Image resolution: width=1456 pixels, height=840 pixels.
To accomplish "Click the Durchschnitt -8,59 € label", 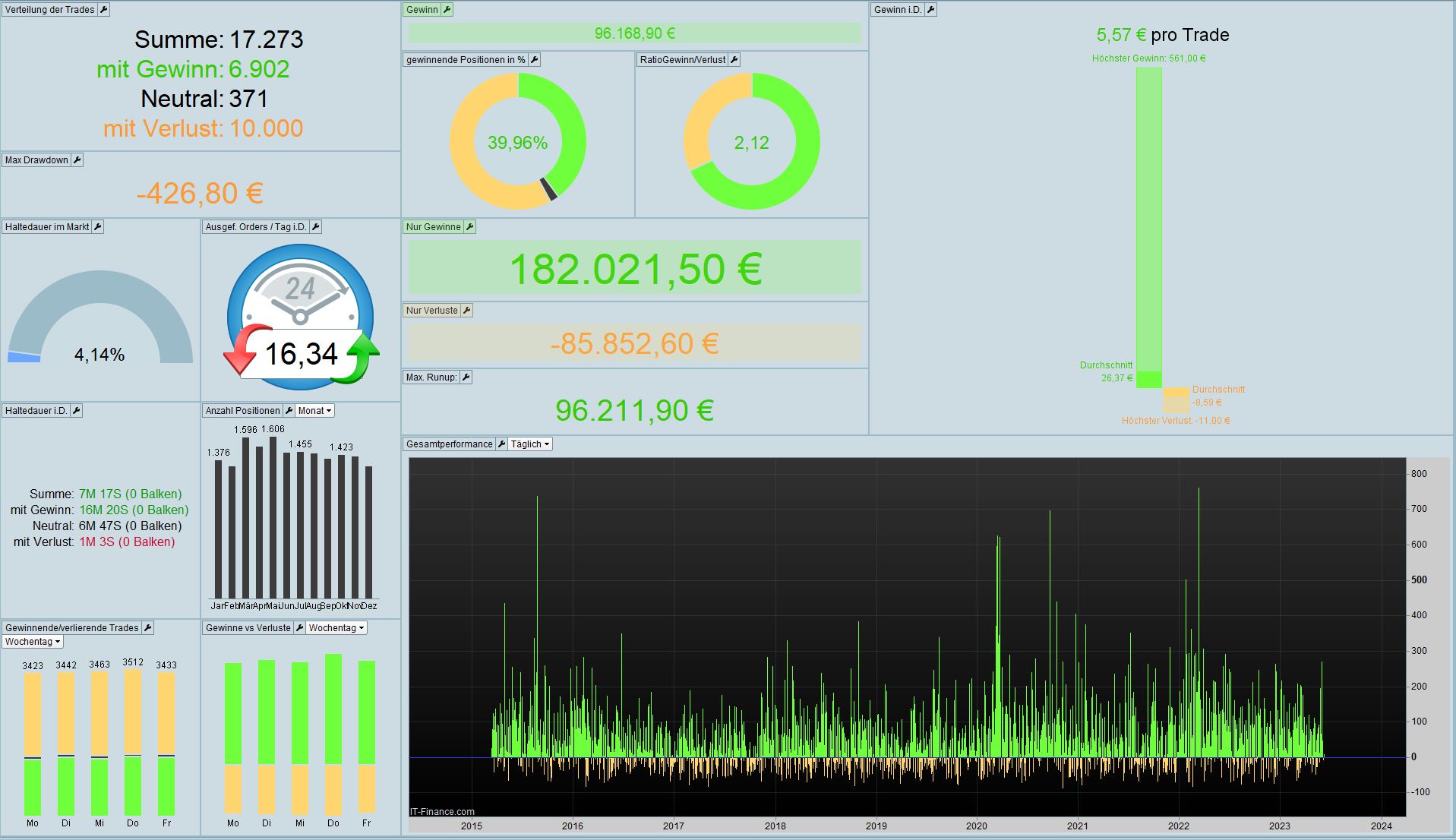I will pyautogui.click(x=1218, y=396).
